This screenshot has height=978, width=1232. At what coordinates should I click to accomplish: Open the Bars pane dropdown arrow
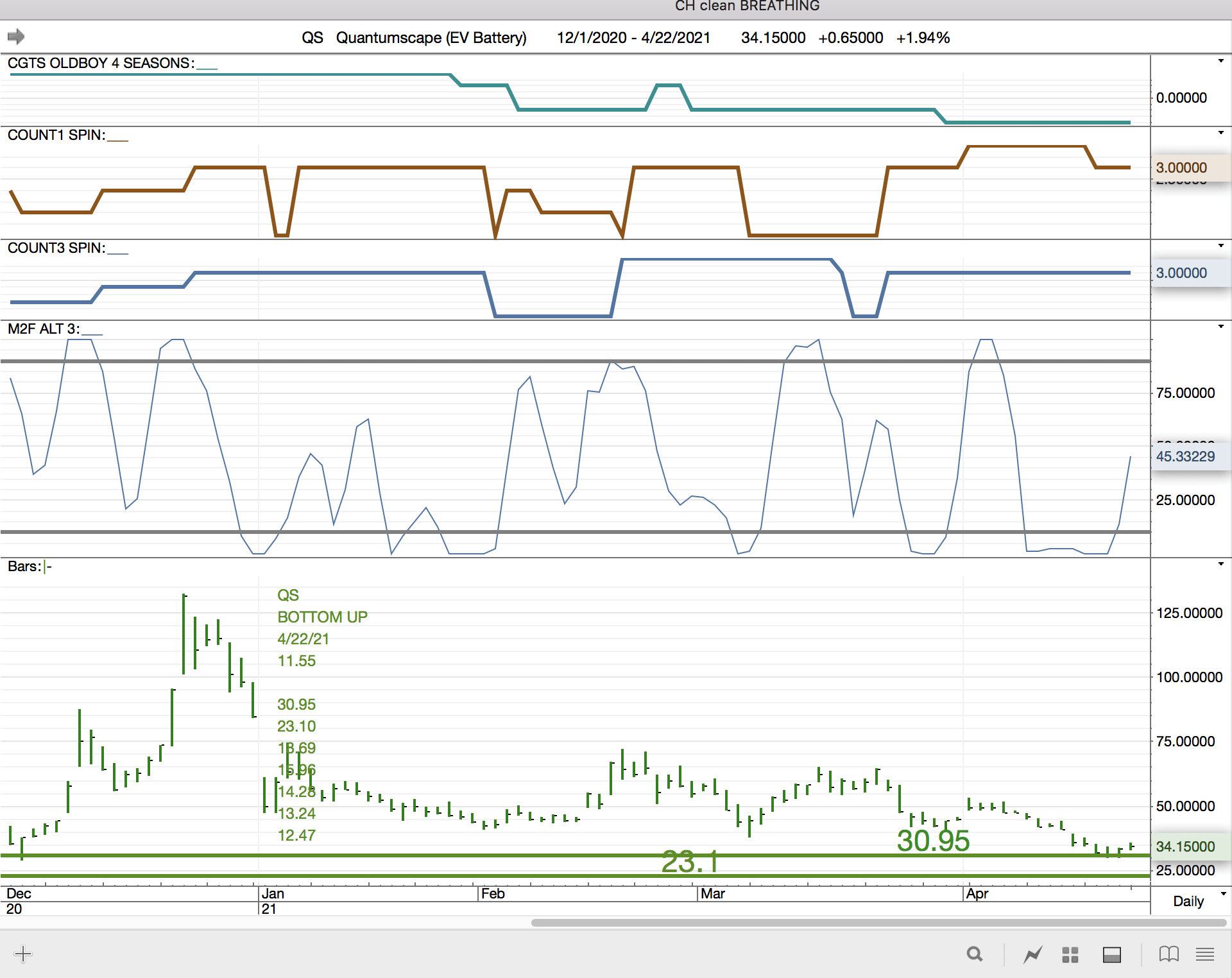point(1220,565)
